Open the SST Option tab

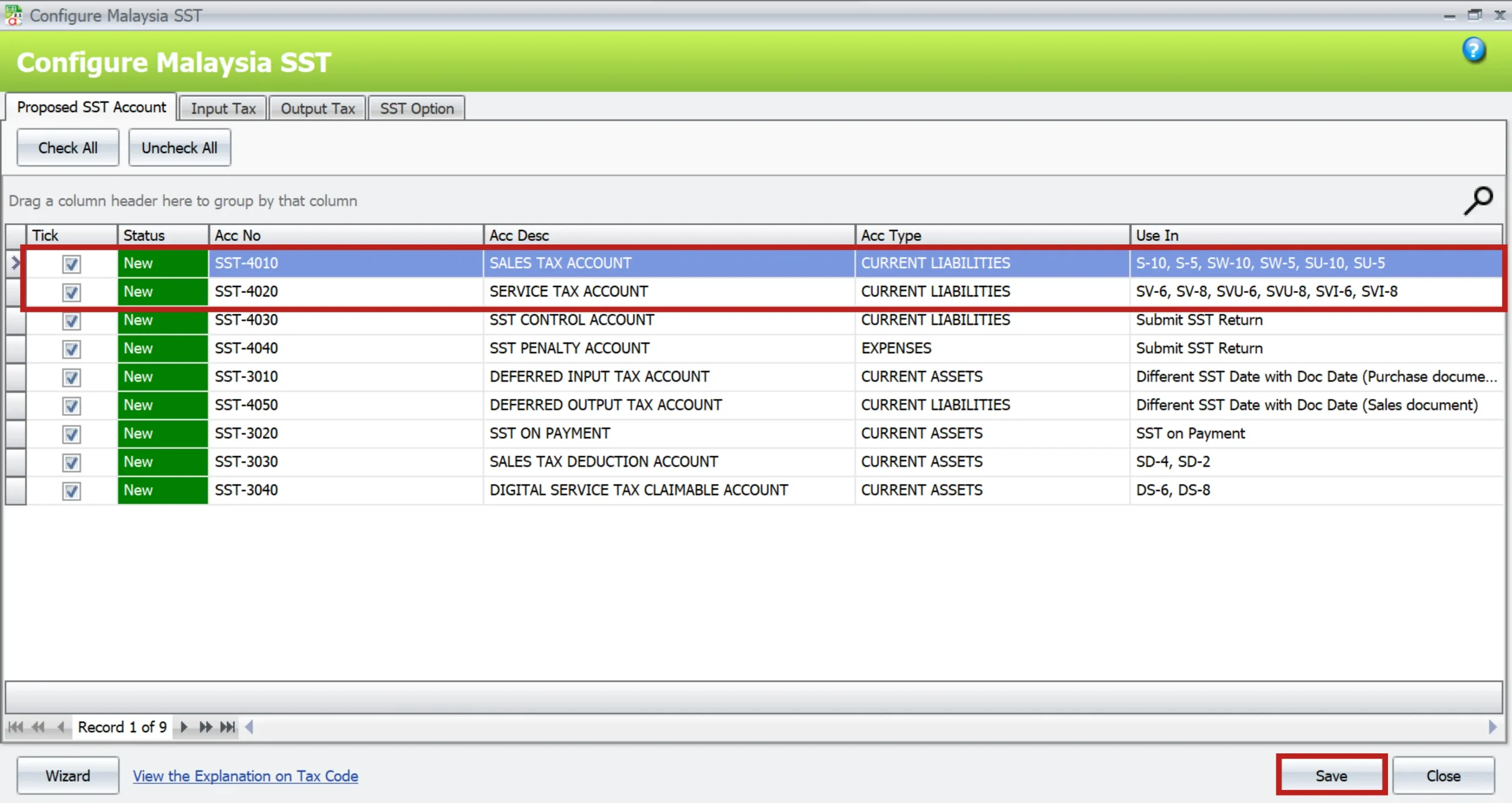416,109
